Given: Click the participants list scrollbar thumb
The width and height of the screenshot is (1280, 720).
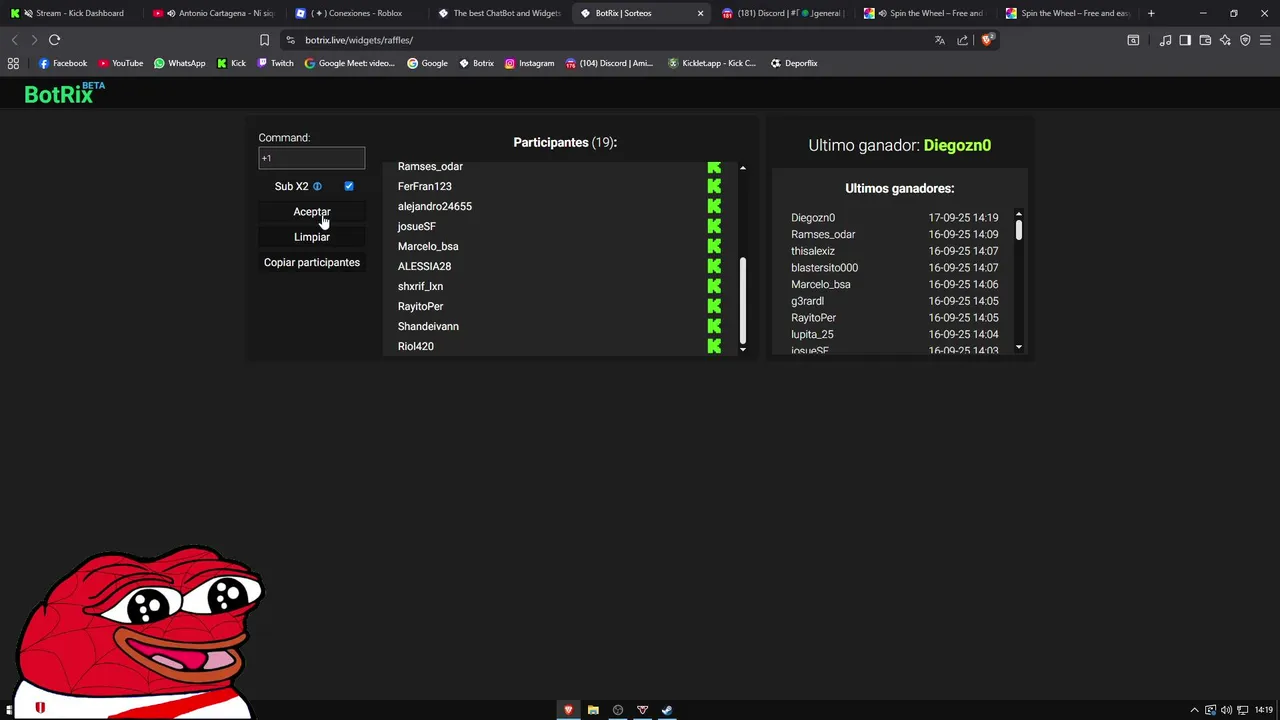Looking at the screenshot, I should point(743,300).
